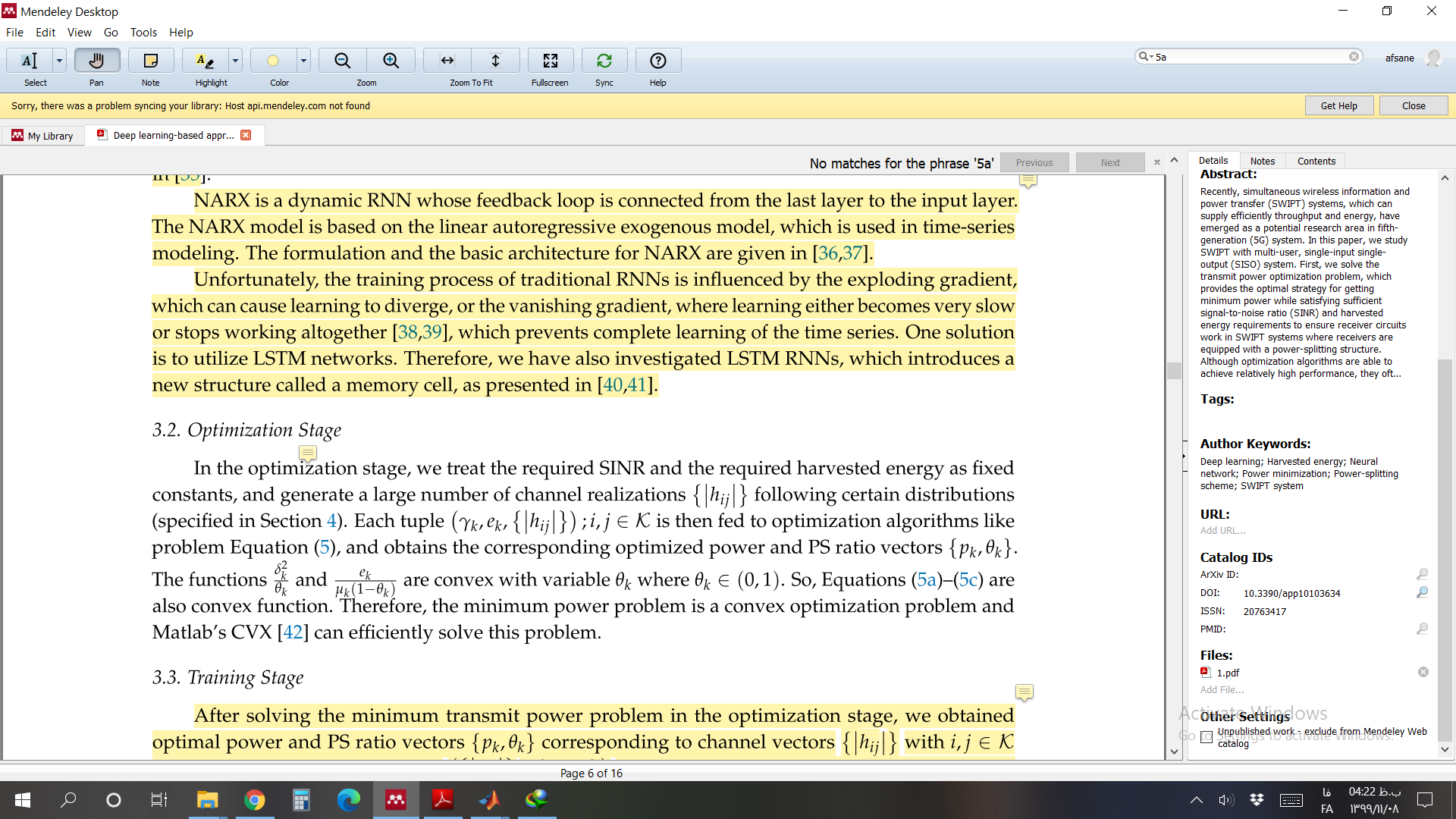
Task: Open the 1.pdf file link
Action: [x=1228, y=673]
